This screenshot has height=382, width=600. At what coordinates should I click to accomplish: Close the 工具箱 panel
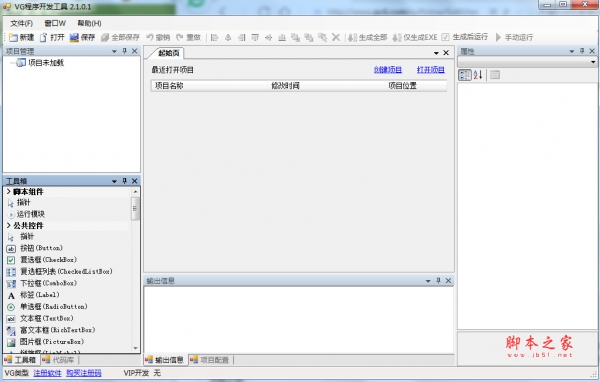point(135,181)
